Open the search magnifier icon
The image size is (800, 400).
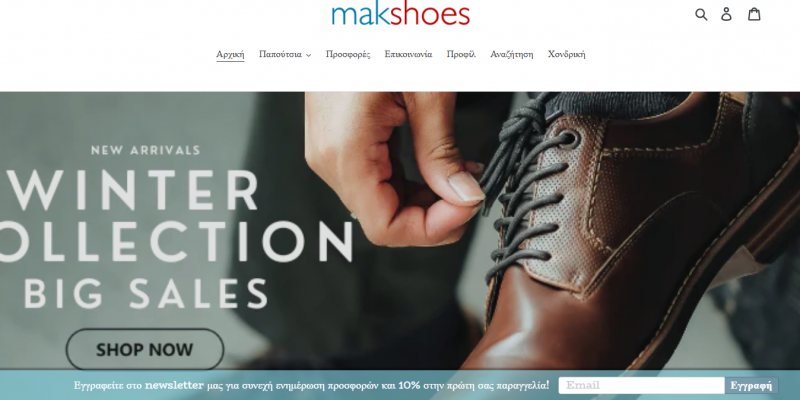point(701,14)
